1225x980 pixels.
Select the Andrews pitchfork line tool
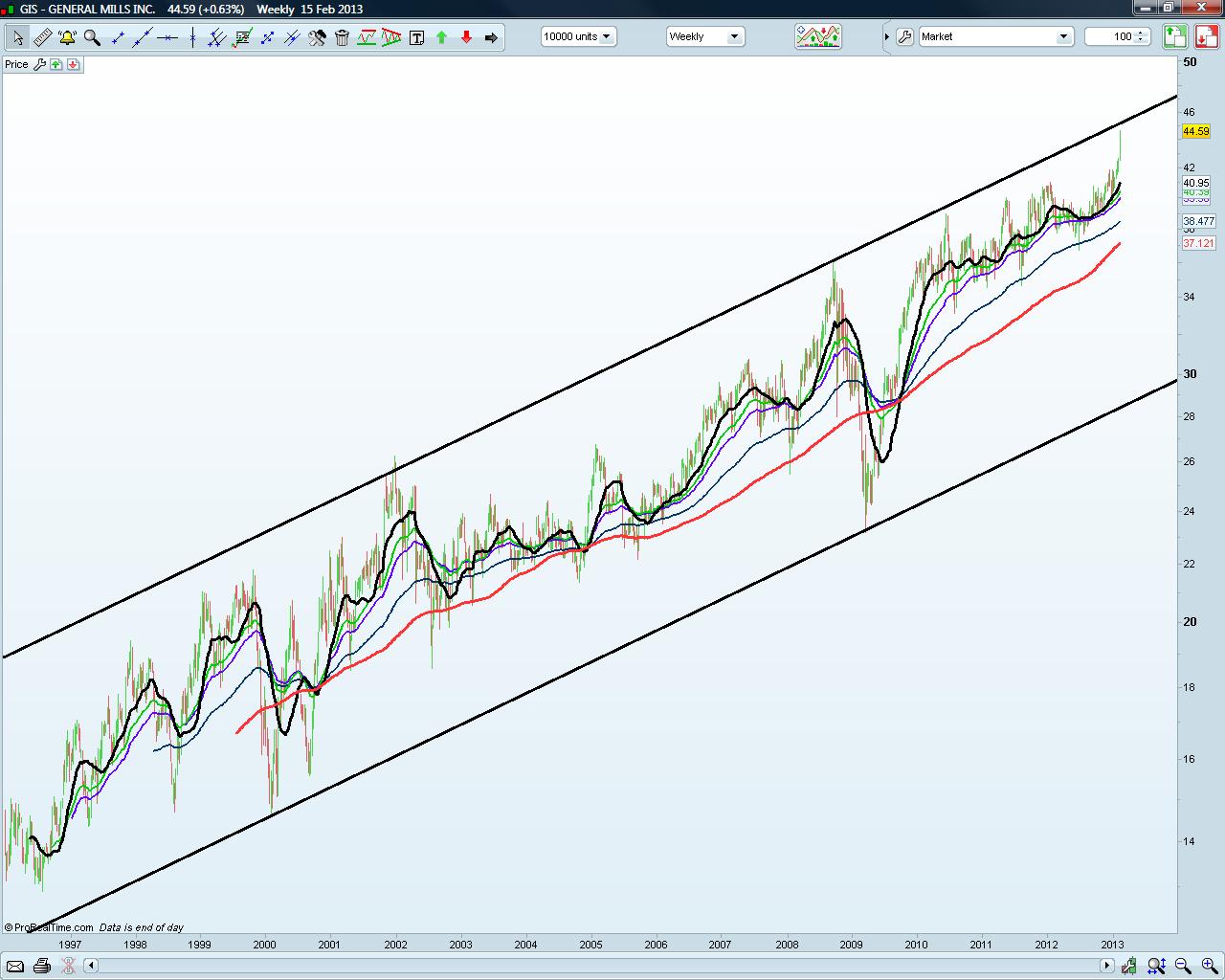292,37
